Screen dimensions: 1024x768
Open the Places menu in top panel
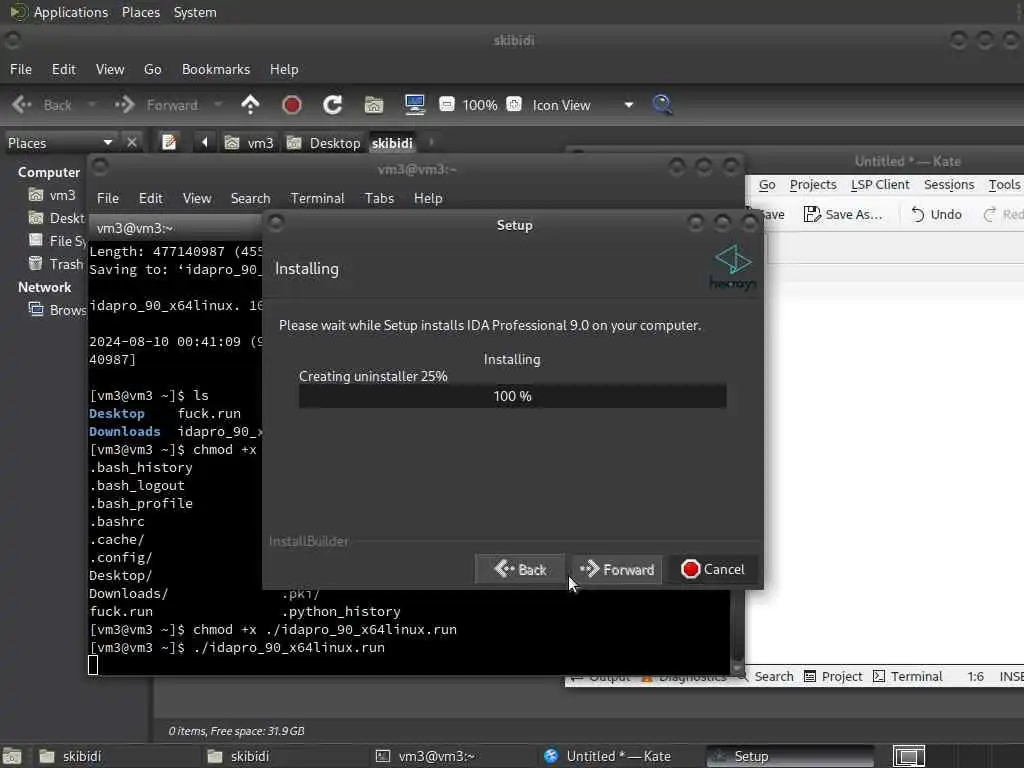(140, 12)
